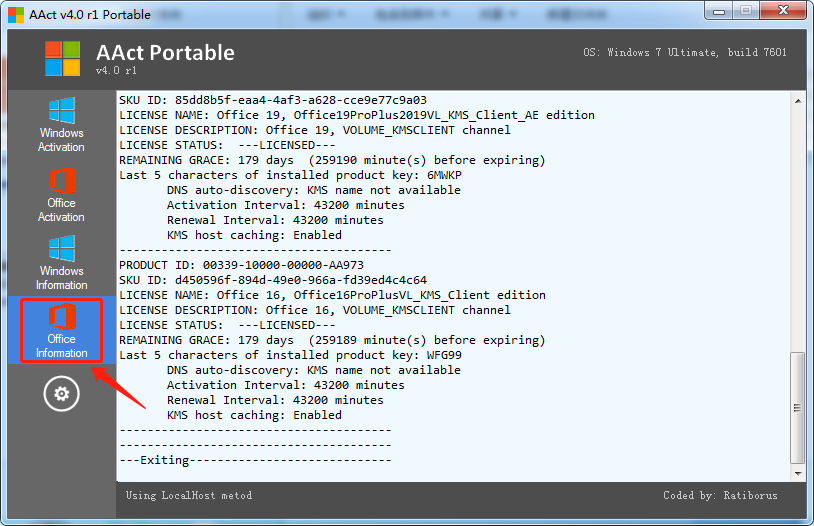Viewport: 814px width, 526px height.
Task: Click the output scrollbar up arrow
Action: pos(798,101)
